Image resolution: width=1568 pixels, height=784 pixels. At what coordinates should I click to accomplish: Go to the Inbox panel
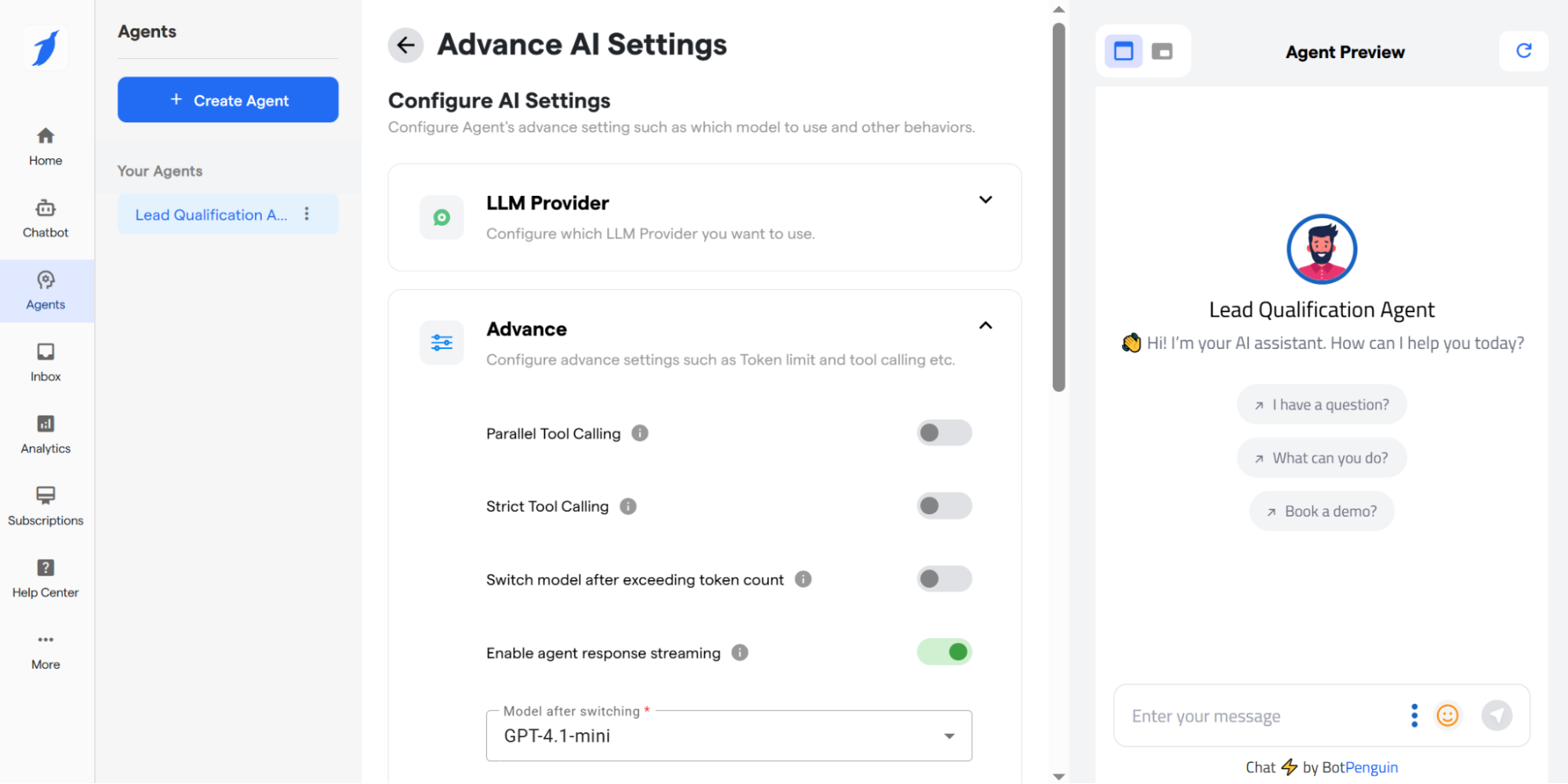coord(45,361)
